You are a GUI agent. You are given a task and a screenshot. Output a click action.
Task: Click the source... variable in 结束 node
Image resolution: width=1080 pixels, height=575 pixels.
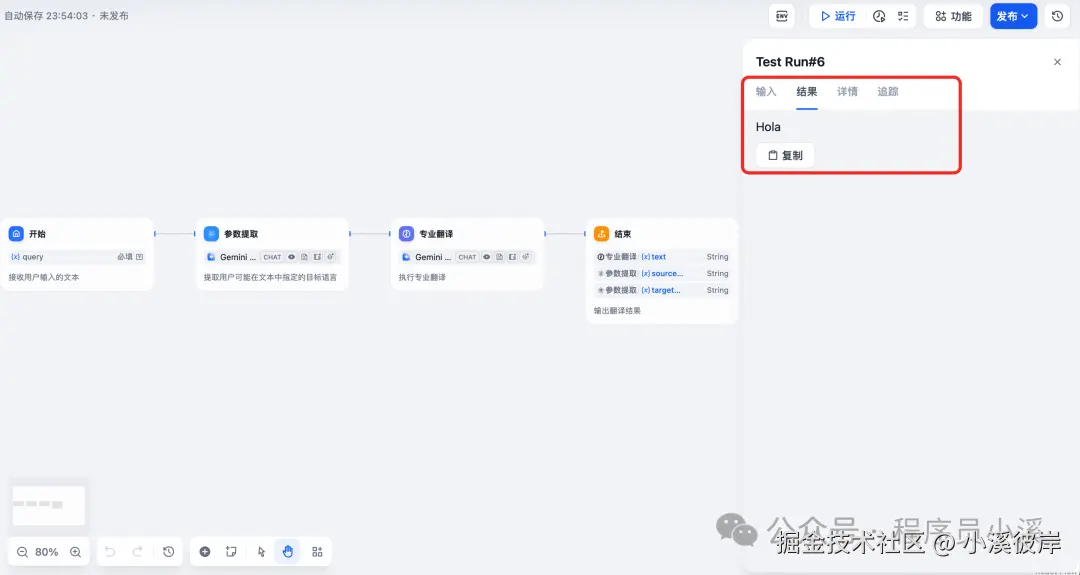[662, 273]
